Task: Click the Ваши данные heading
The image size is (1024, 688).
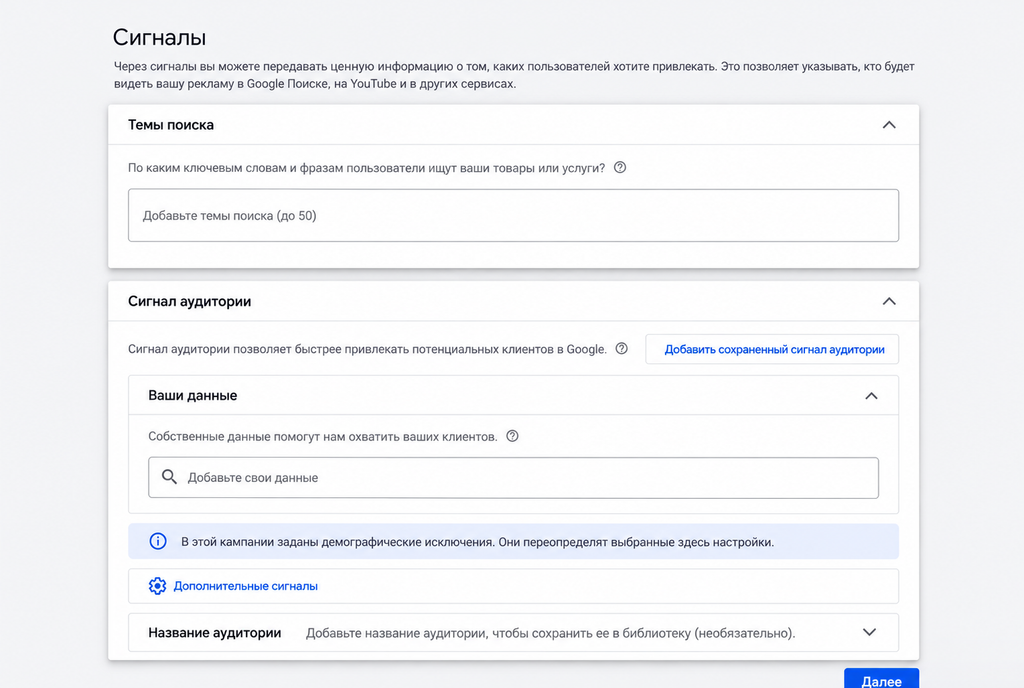Action: tap(193, 396)
